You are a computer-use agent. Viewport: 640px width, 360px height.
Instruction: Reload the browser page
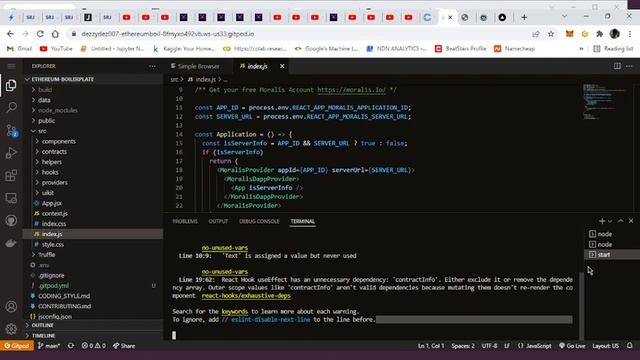point(40,34)
